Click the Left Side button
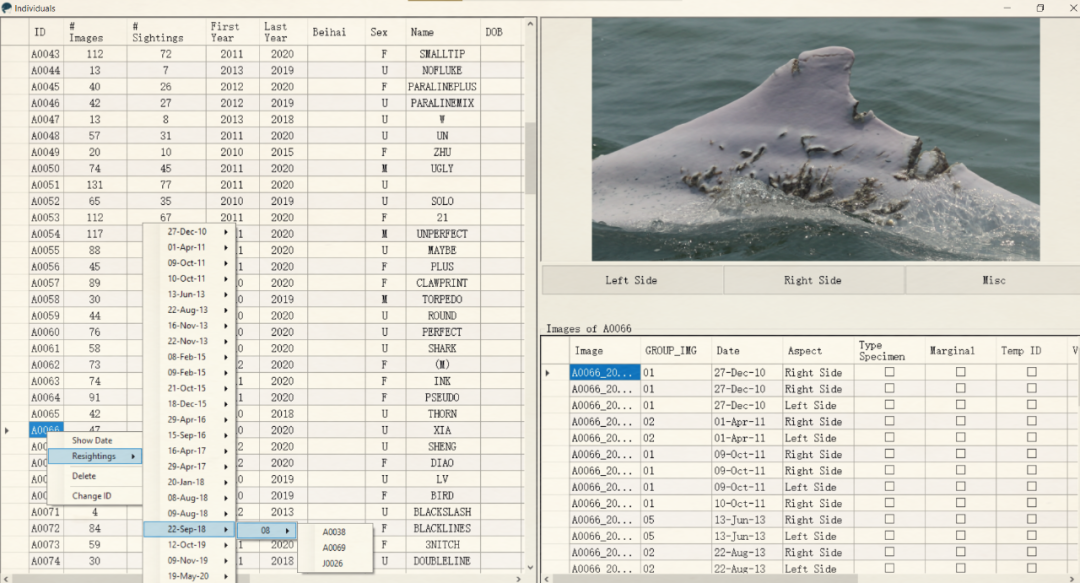This screenshot has height=583, width=1080. 631,281
